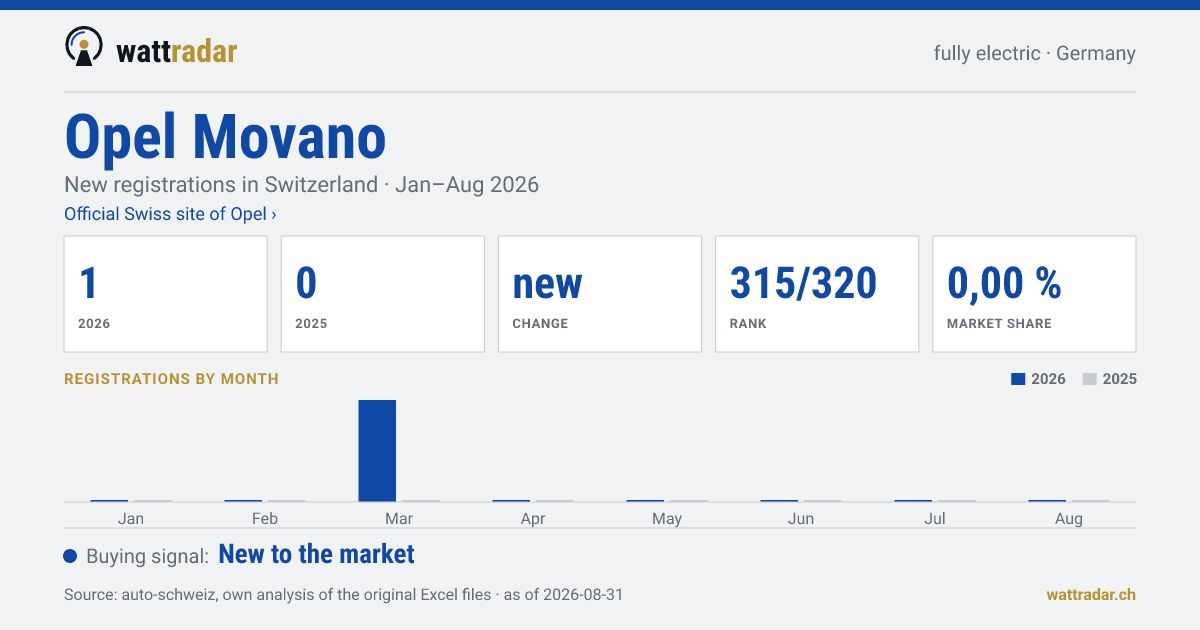Click the Feb month label

click(265, 518)
